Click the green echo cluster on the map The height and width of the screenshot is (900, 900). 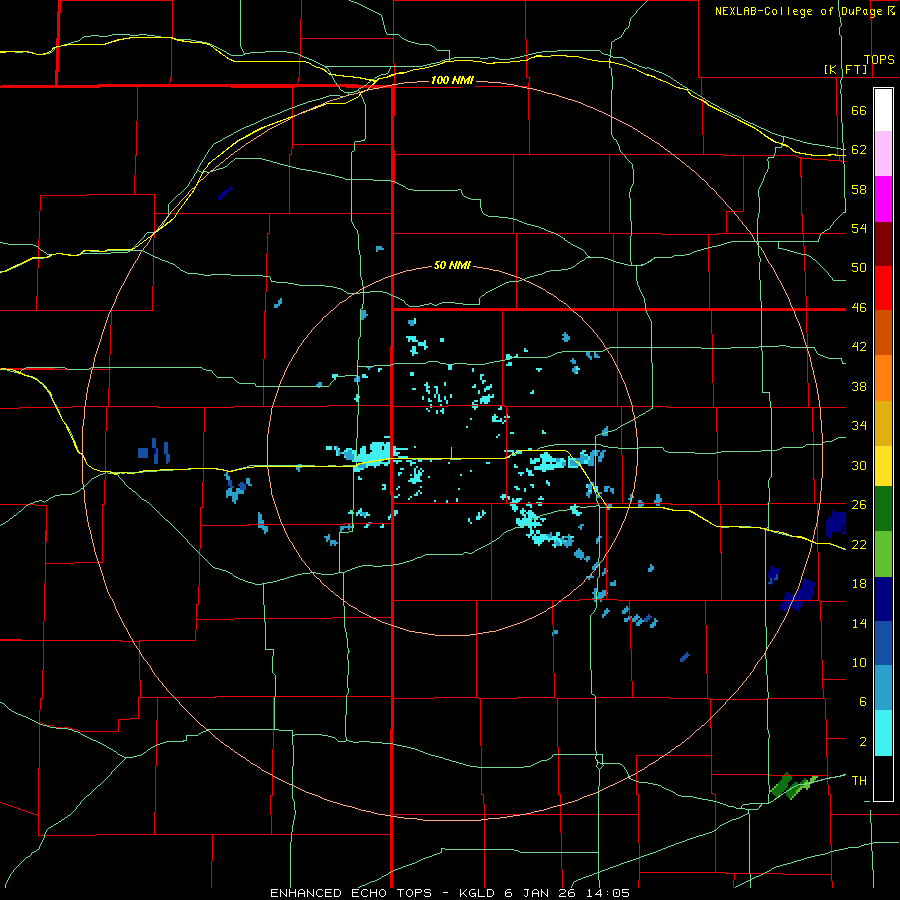point(793,786)
